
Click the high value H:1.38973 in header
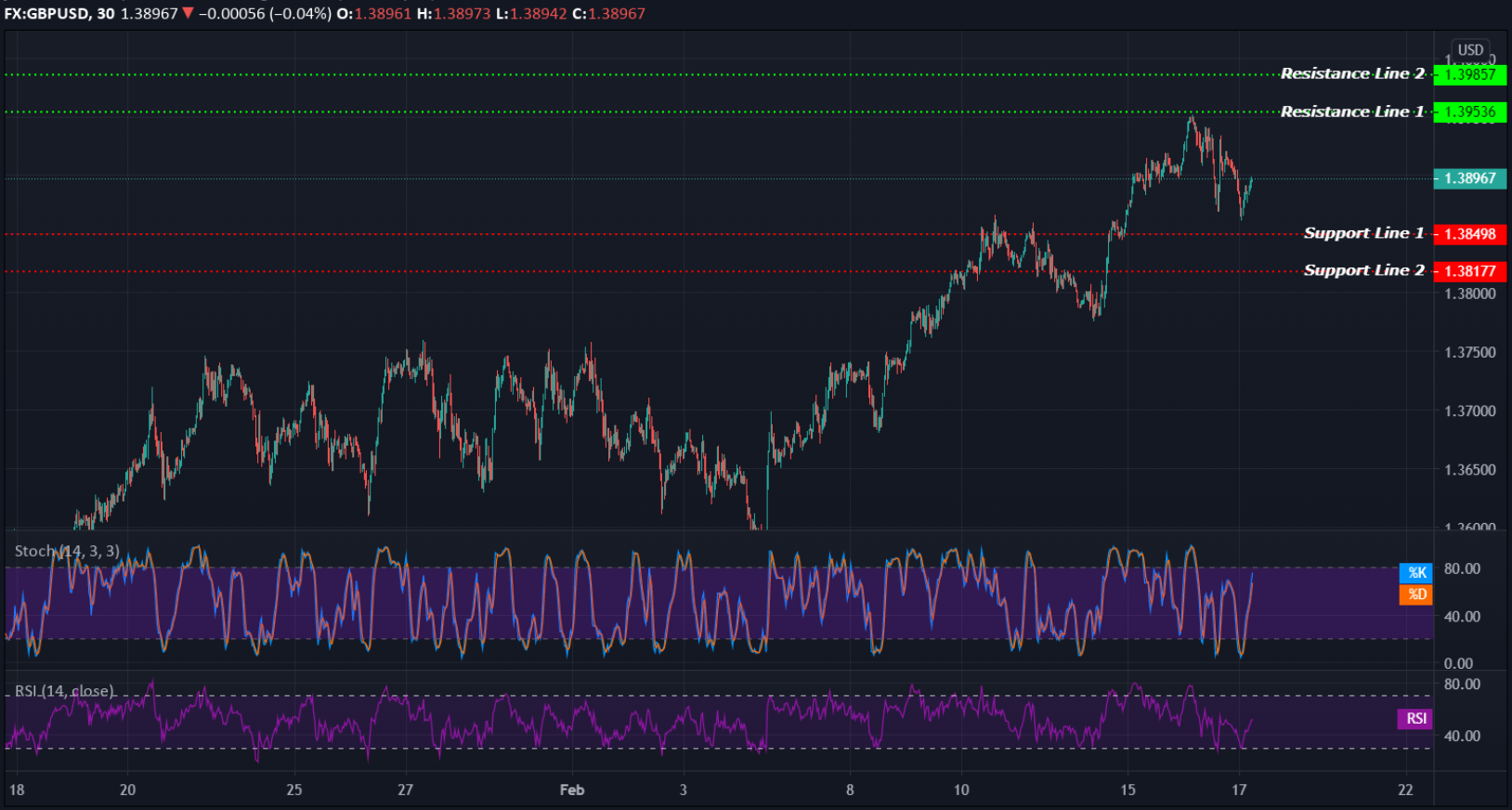click(x=453, y=14)
